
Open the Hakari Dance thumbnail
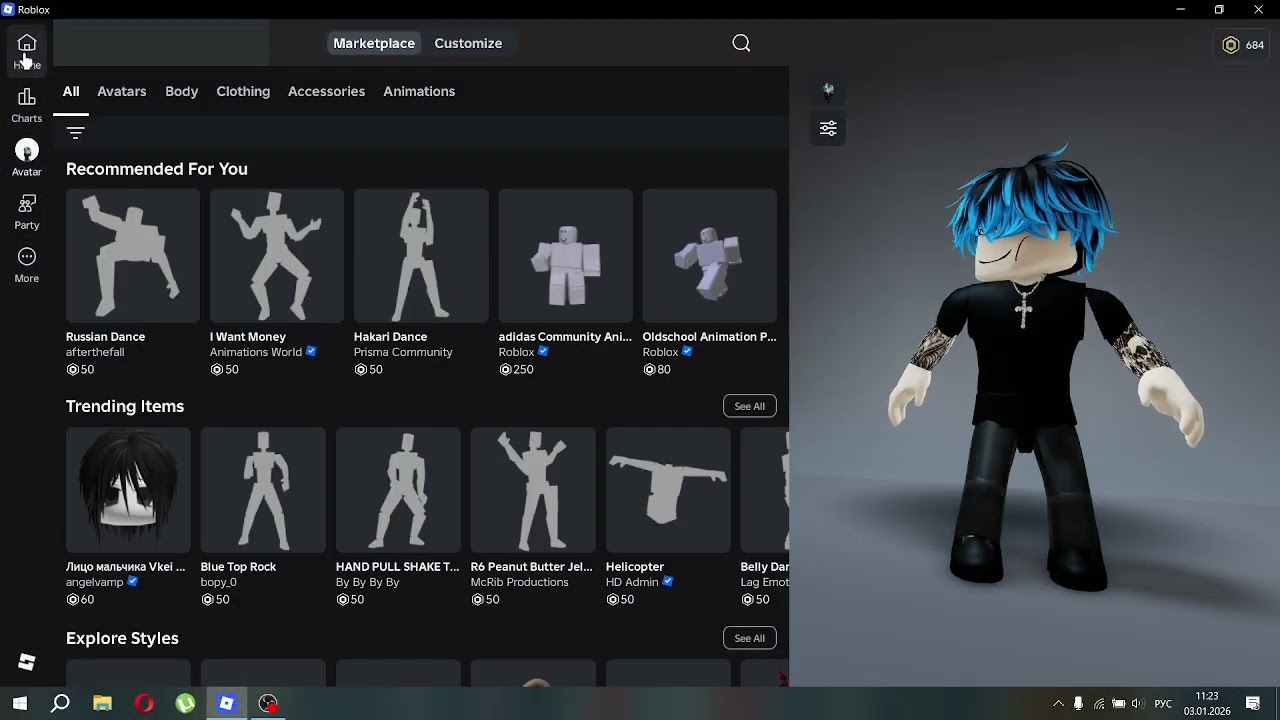tap(421, 256)
